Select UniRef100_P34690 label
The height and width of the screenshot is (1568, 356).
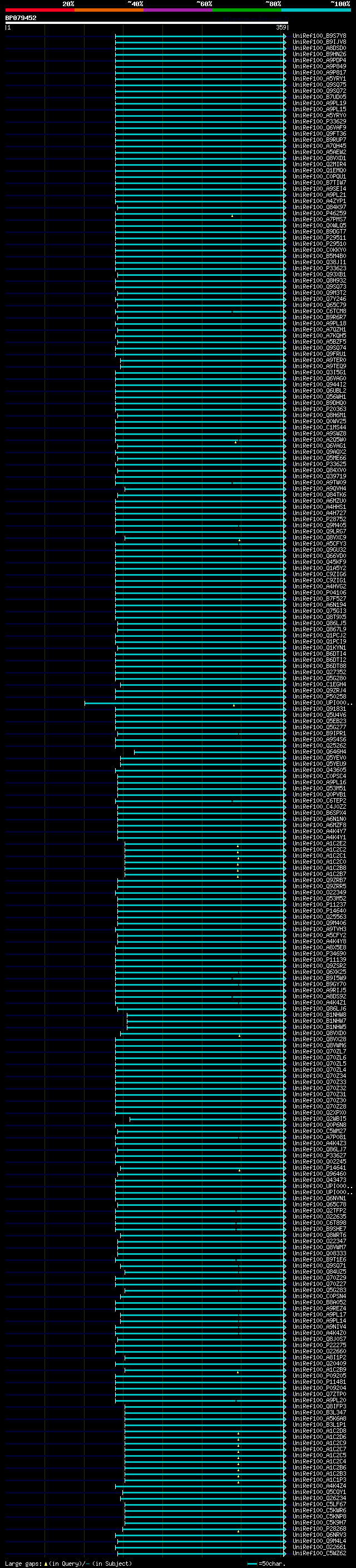tap(319, 953)
